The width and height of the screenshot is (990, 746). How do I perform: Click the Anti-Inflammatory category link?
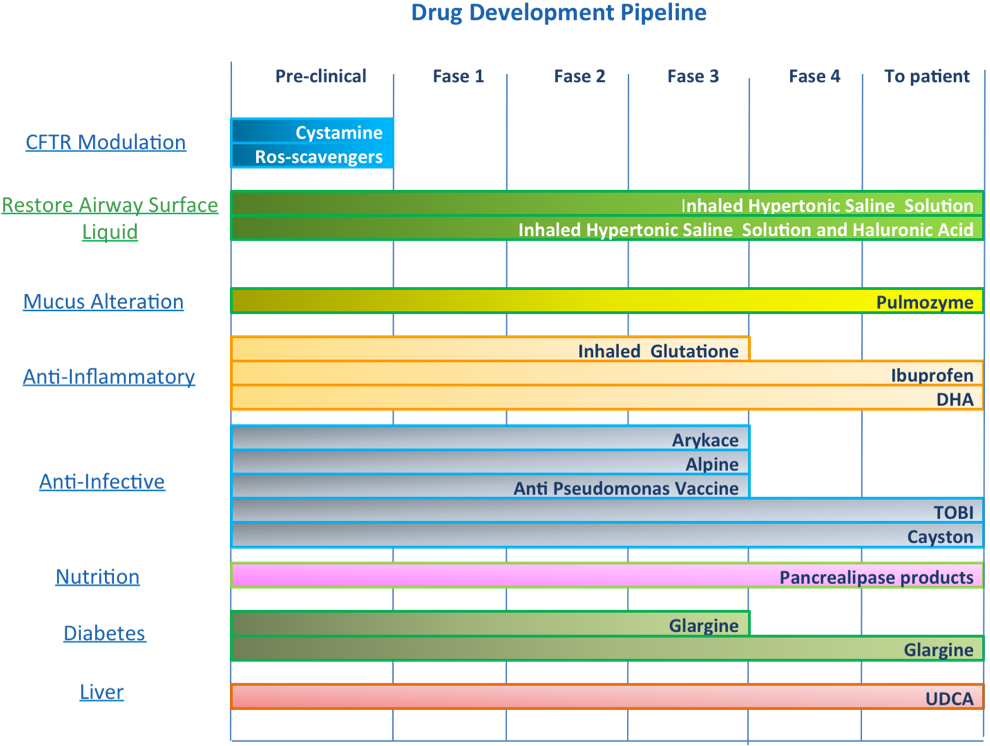[109, 377]
